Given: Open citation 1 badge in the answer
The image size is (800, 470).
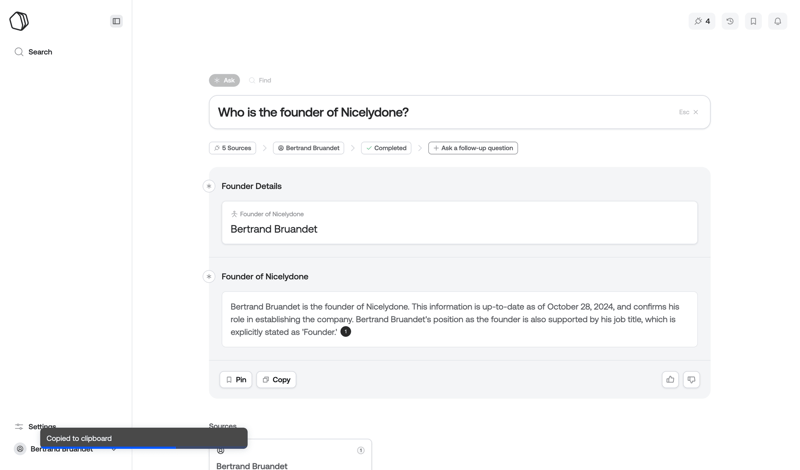Looking at the screenshot, I should [345, 332].
